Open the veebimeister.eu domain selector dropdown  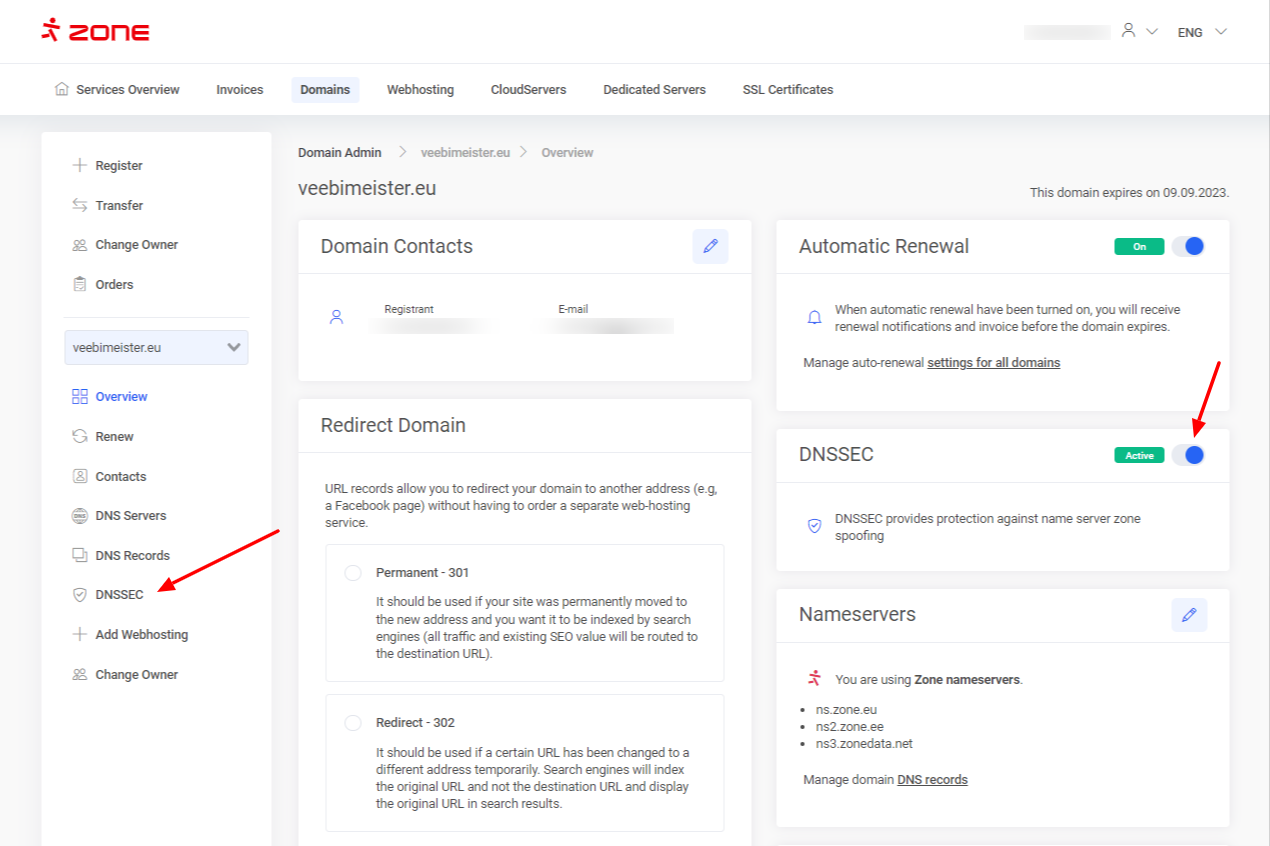(156, 348)
